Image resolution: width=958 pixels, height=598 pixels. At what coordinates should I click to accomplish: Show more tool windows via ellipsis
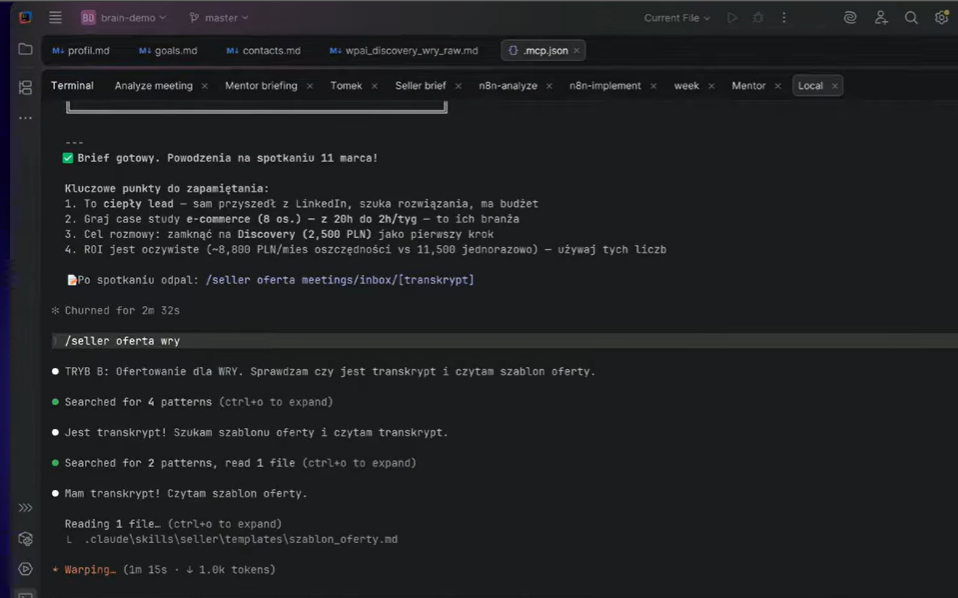25,118
